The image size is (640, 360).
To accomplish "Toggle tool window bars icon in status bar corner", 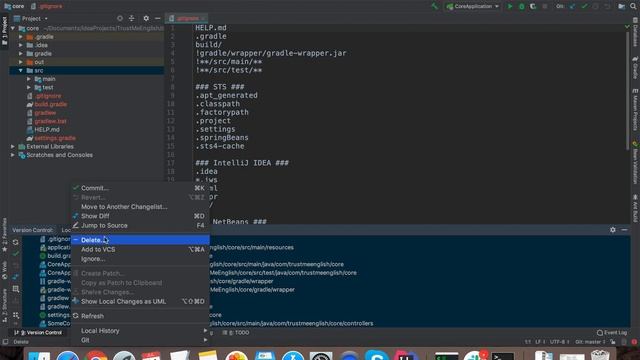I will 5,342.
